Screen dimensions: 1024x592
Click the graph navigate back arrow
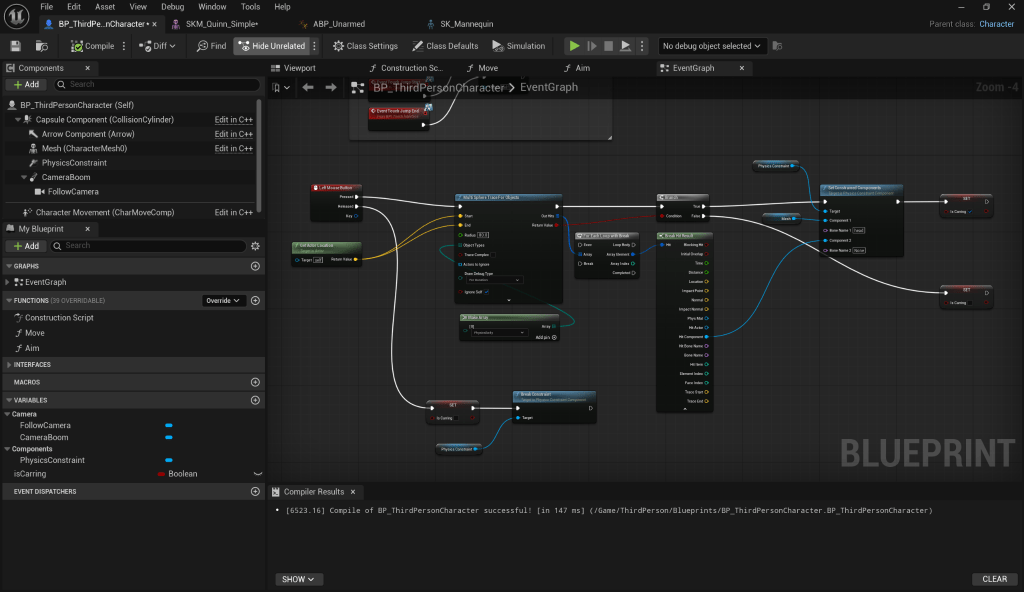click(308, 88)
